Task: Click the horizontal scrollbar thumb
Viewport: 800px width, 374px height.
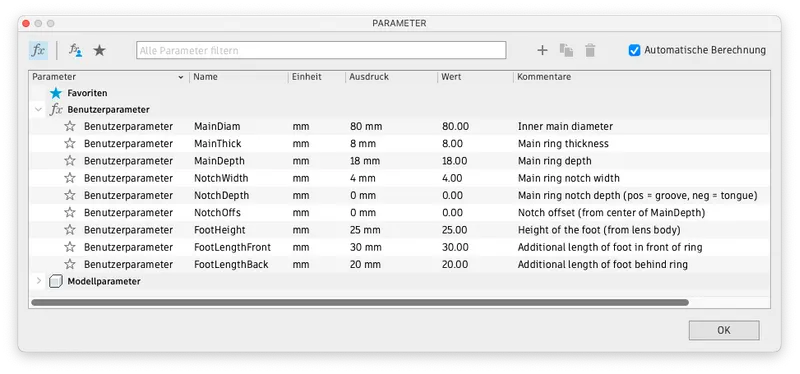Action: point(360,303)
